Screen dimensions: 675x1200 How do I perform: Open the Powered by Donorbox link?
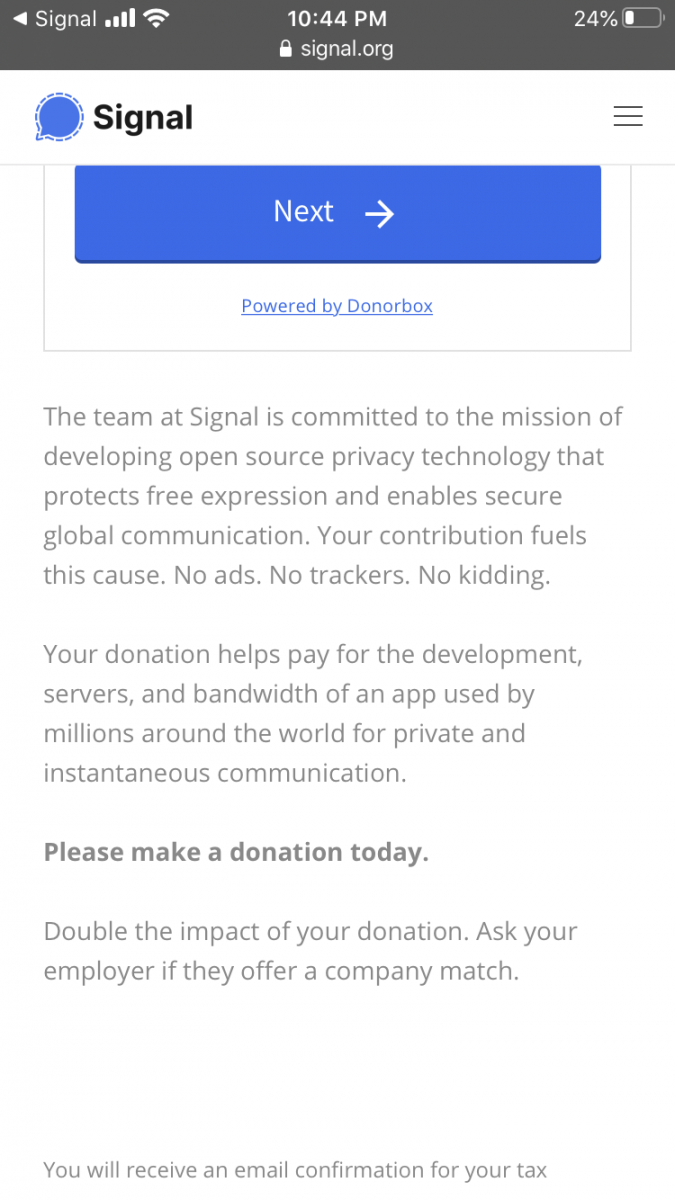click(x=337, y=306)
